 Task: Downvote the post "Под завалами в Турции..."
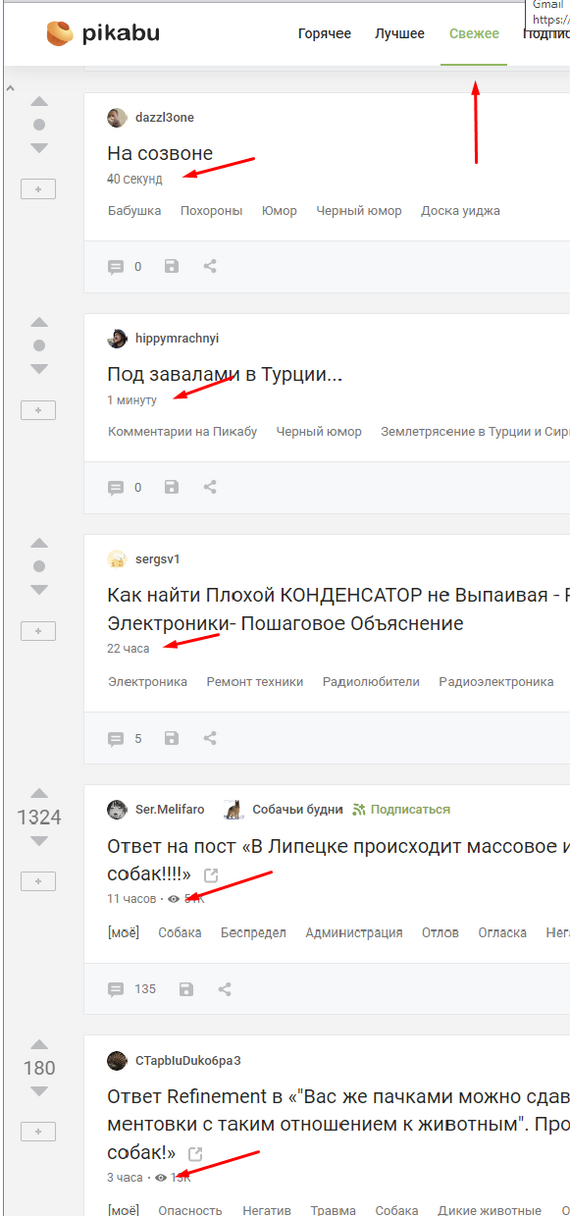39,369
